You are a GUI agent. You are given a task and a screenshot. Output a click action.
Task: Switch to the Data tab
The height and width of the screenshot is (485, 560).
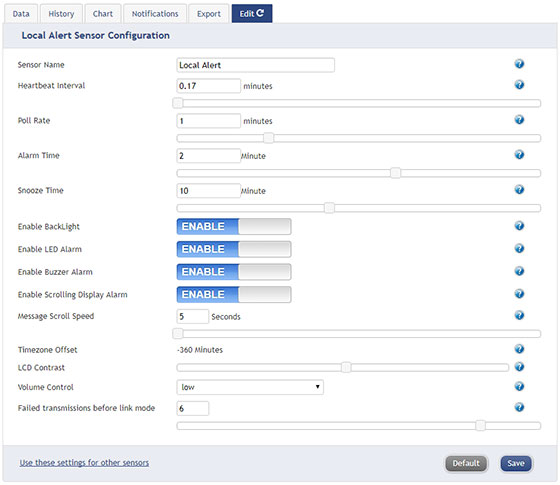(21, 14)
